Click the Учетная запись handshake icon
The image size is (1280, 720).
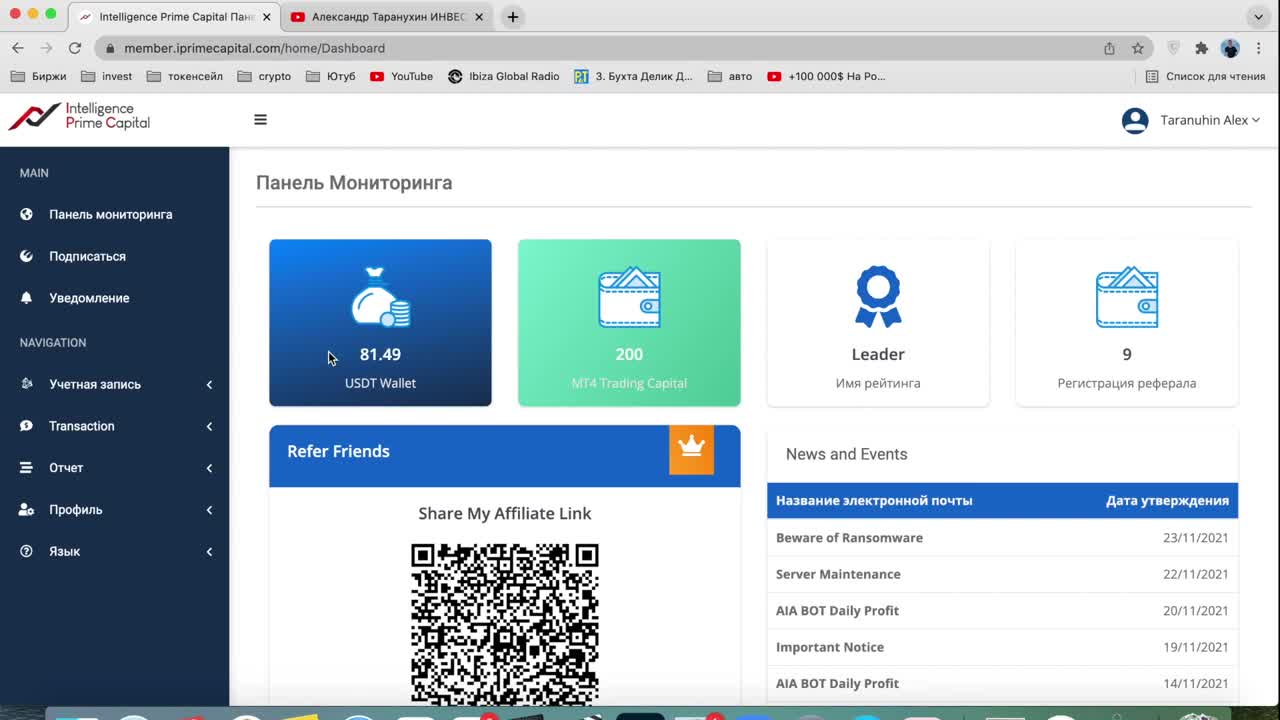[x=27, y=384]
